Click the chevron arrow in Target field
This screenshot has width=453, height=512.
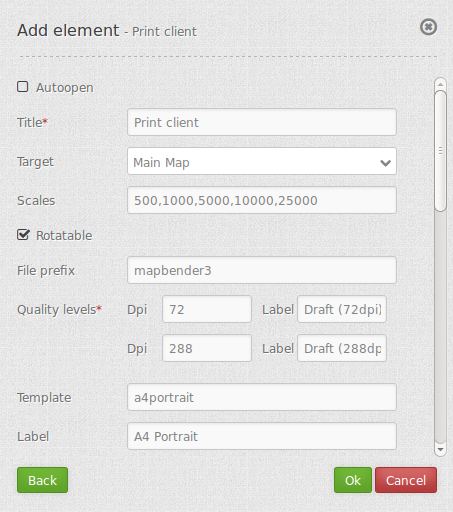coord(385,163)
